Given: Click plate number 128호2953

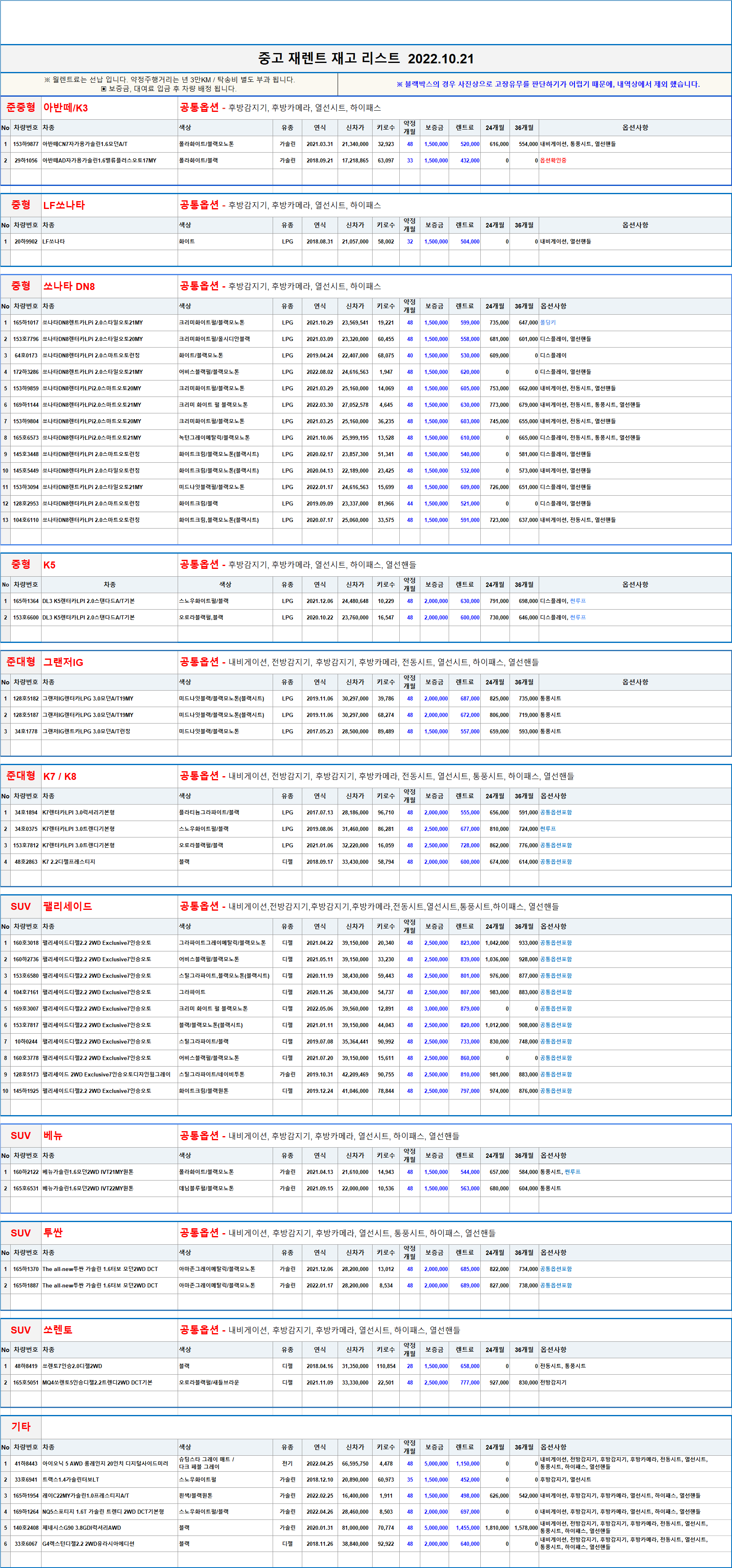Looking at the screenshot, I should tap(25, 503).
